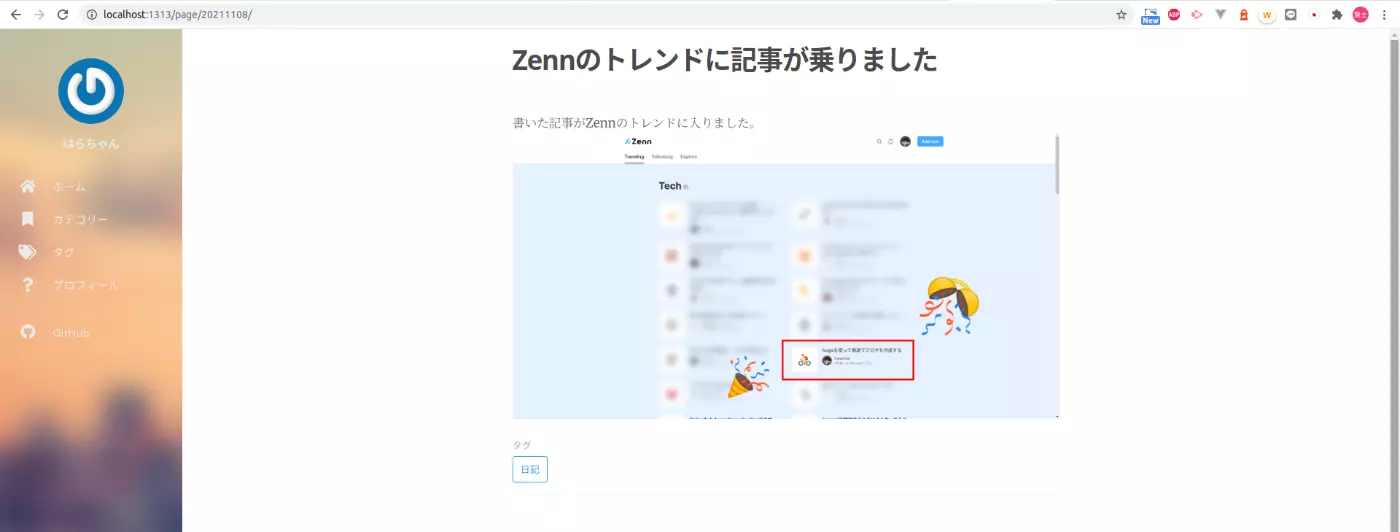1400x532 pixels.
Task: Open the Chrome three-dot menu
Action: point(1385,15)
